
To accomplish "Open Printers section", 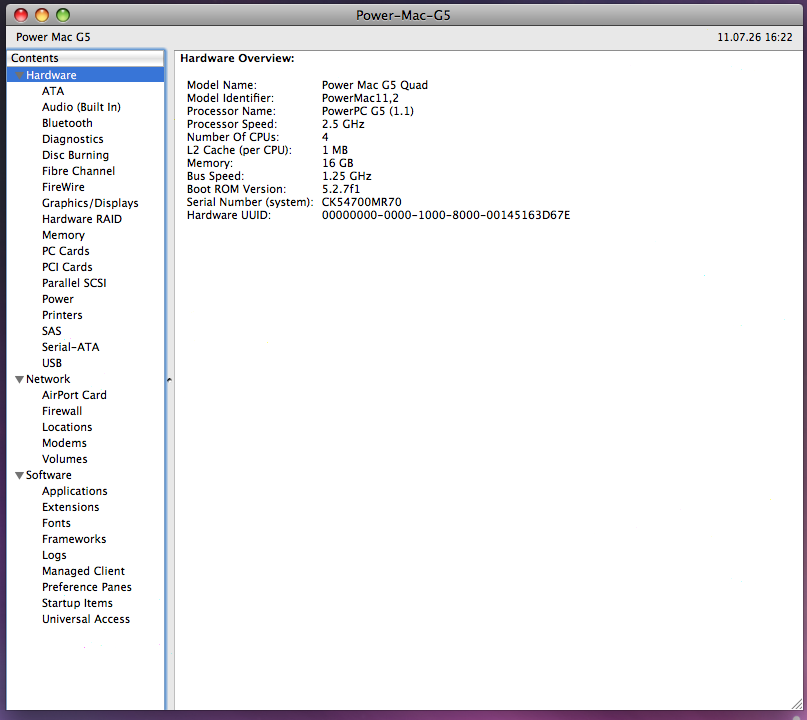I will pos(62,314).
